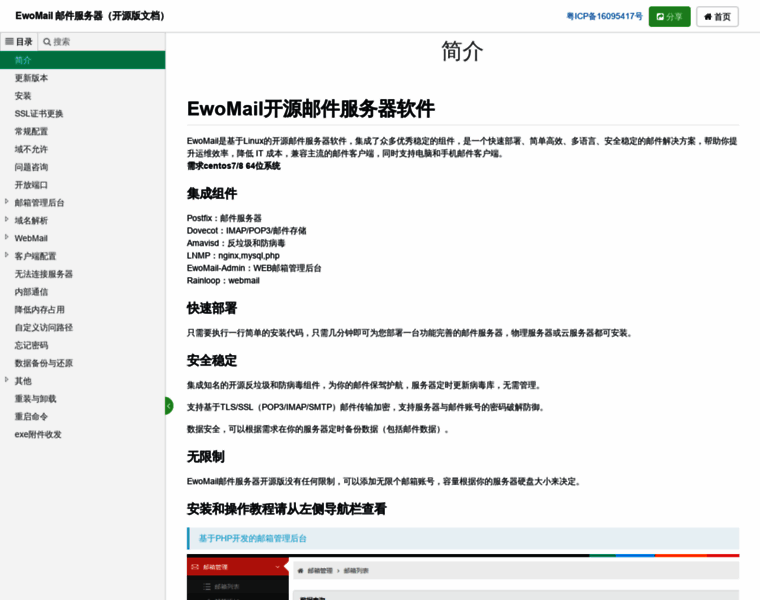Open the 粤ICP备16095417号 link
The height and width of the screenshot is (600, 760).
coord(604,16)
